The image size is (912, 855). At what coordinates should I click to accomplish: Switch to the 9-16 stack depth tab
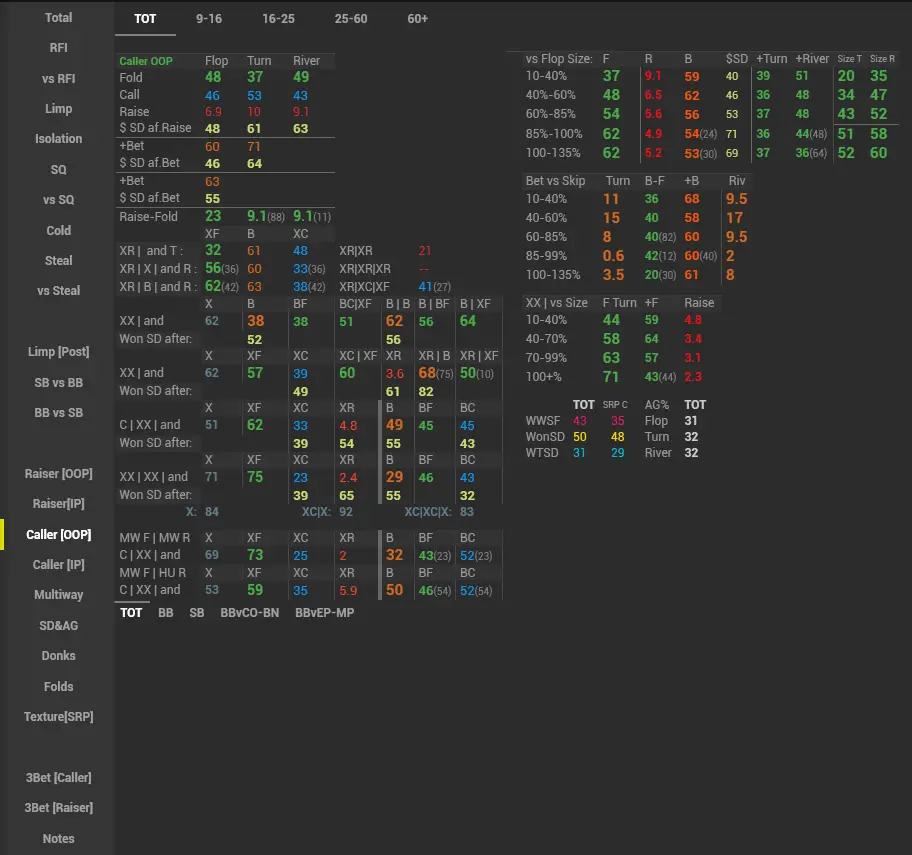(x=210, y=19)
